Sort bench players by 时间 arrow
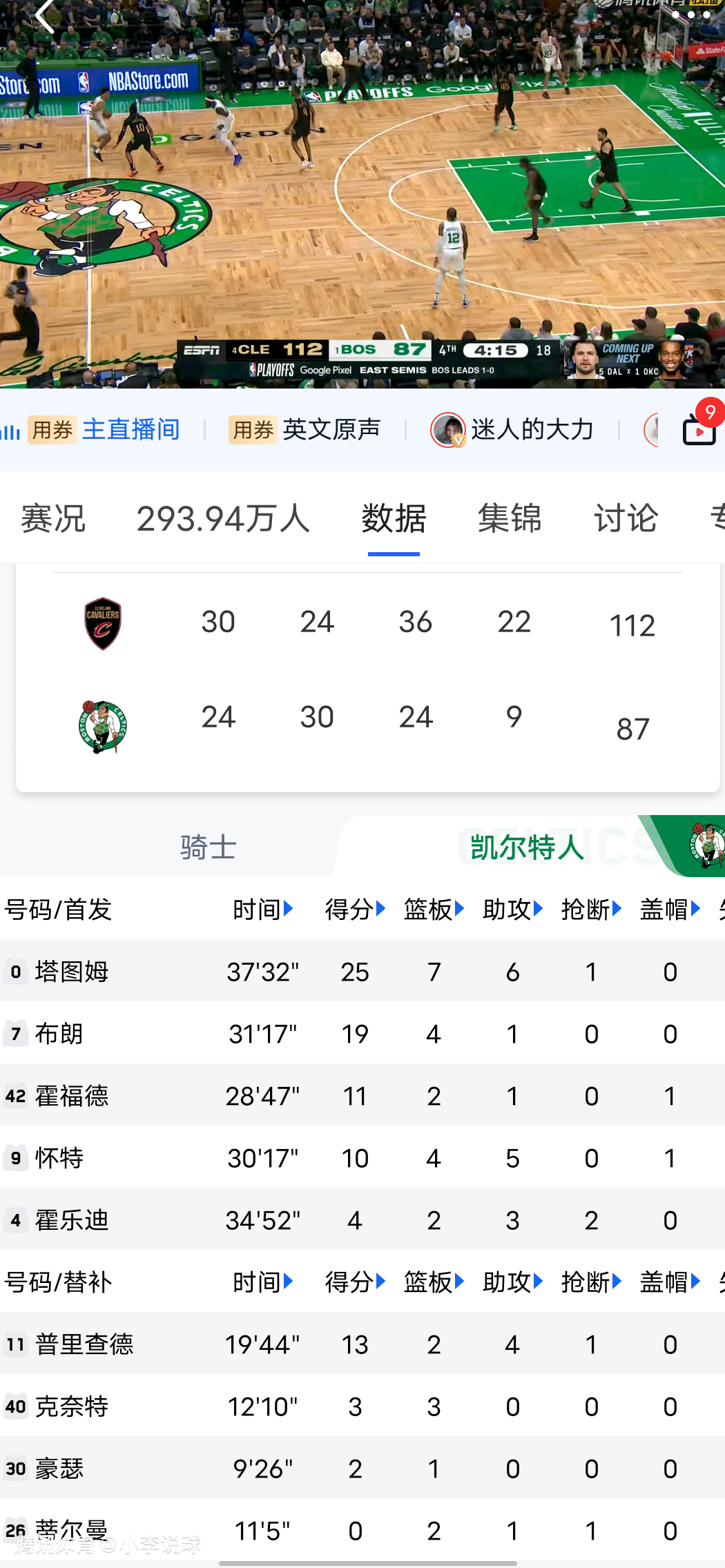Viewport: 725px width, 1568px height. pyautogui.click(x=289, y=1282)
